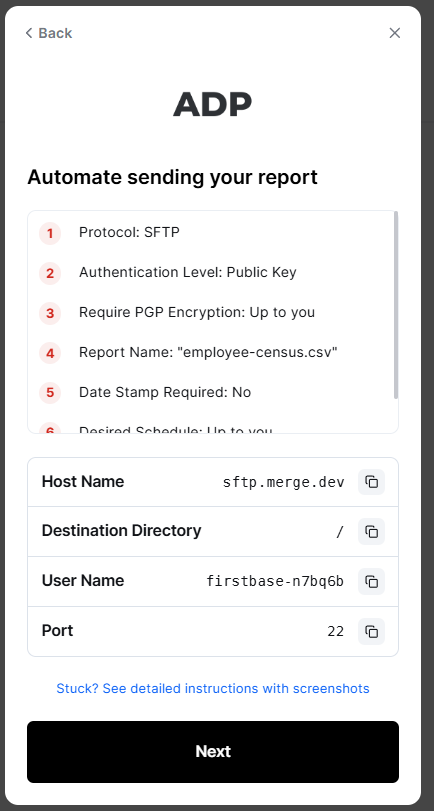Click the User Name label
This screenshot has height=811, width=434.
point(83,581)
